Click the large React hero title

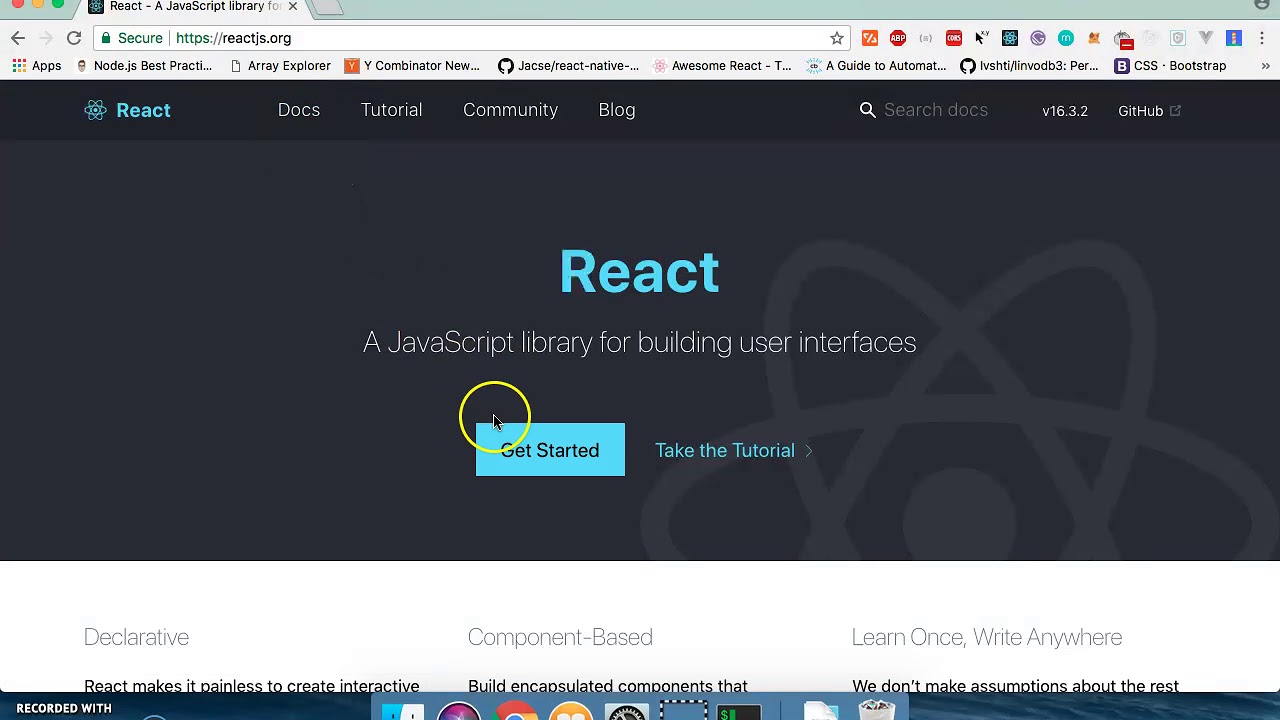point(639,271)
